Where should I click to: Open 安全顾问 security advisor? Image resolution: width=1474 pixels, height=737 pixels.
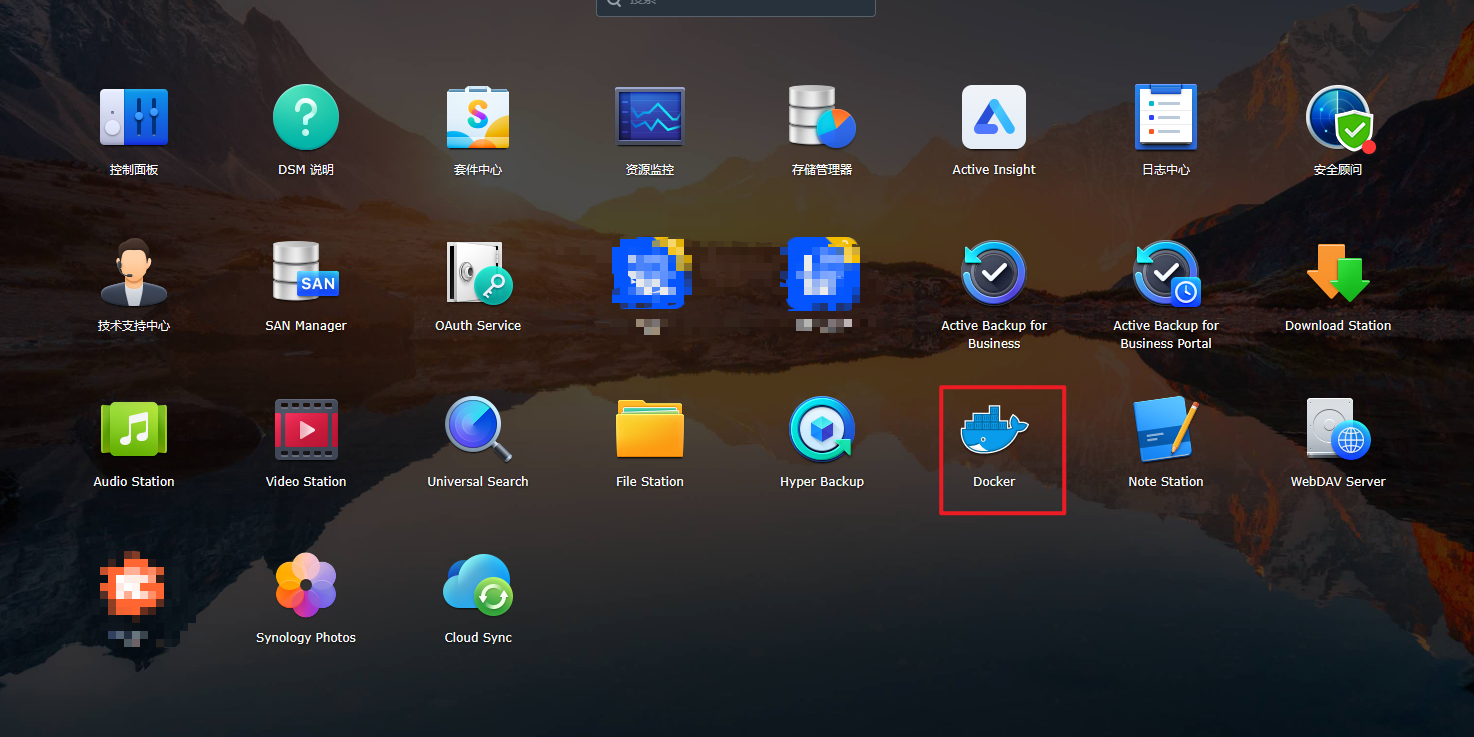(x=1338, y=118)
